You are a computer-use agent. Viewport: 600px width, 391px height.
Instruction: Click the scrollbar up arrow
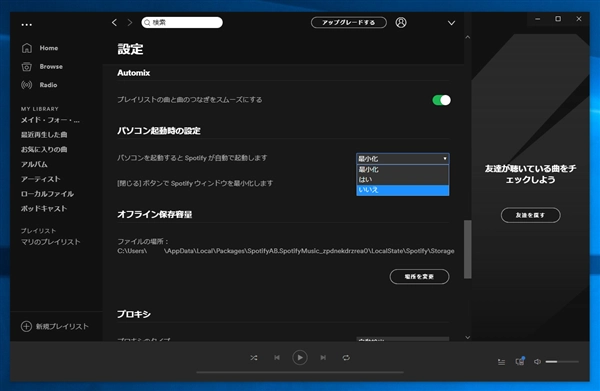coord(468,37)
